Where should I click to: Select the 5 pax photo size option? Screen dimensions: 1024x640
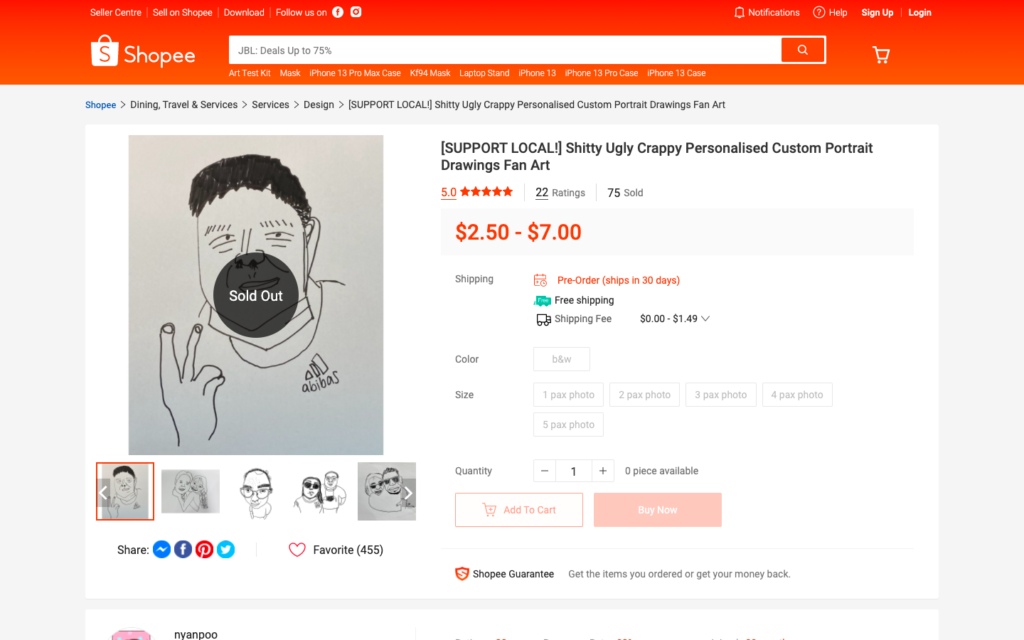[568, 424]
